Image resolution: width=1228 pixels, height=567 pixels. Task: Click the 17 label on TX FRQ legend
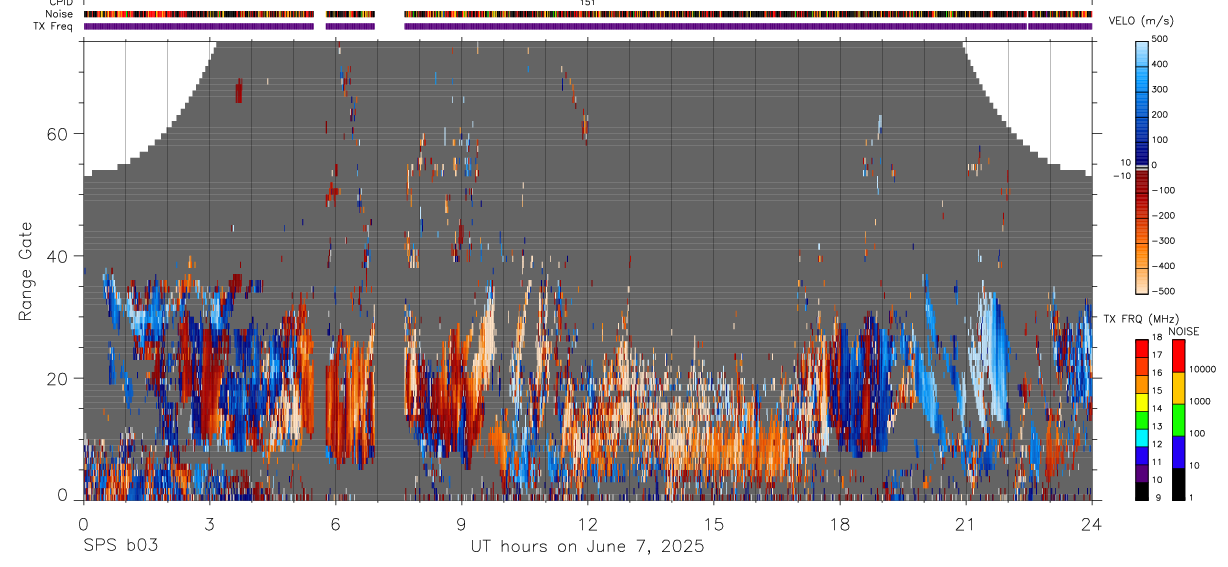[1157, 355]
